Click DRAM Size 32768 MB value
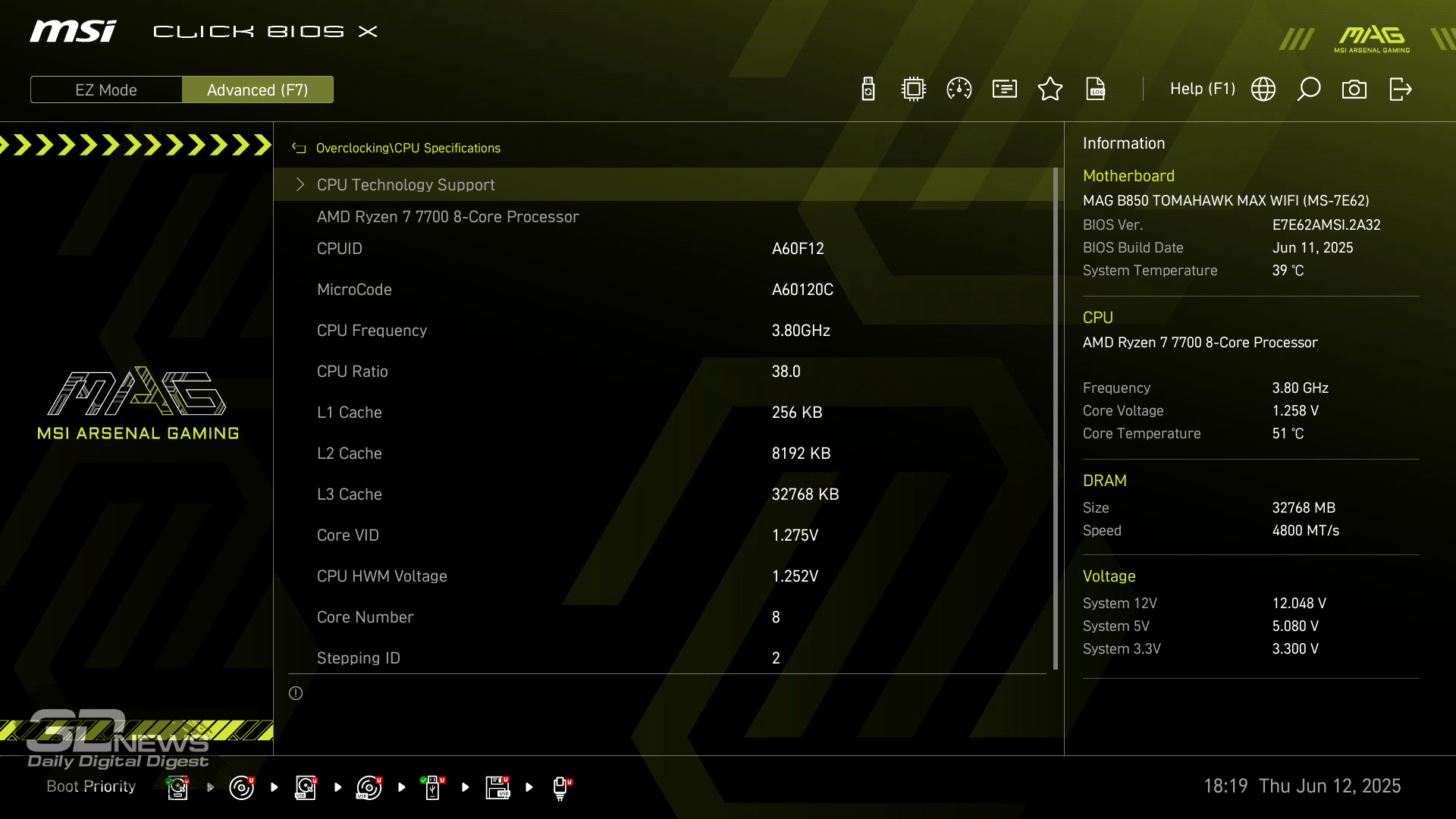1456x819 pixels. 1304,508
